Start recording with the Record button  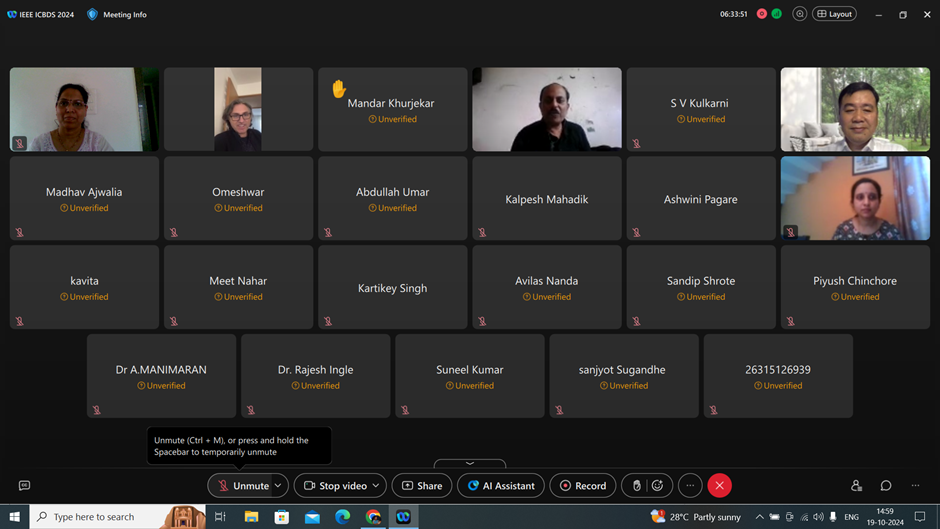[x=583, y=486]
